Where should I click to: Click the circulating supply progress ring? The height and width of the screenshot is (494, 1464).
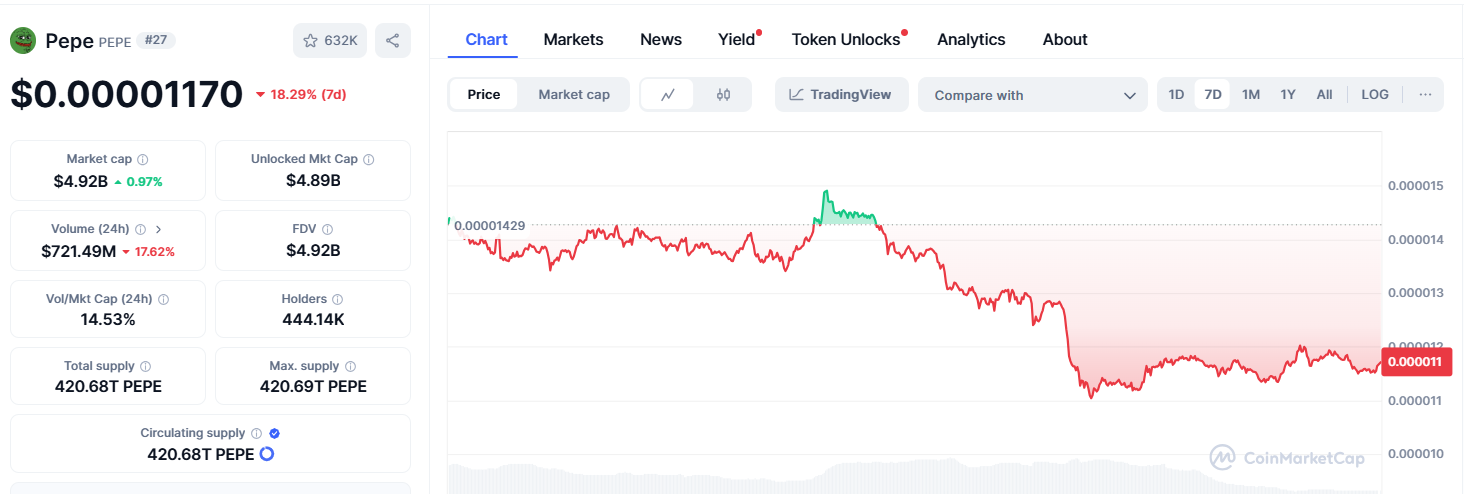(266, 454)
